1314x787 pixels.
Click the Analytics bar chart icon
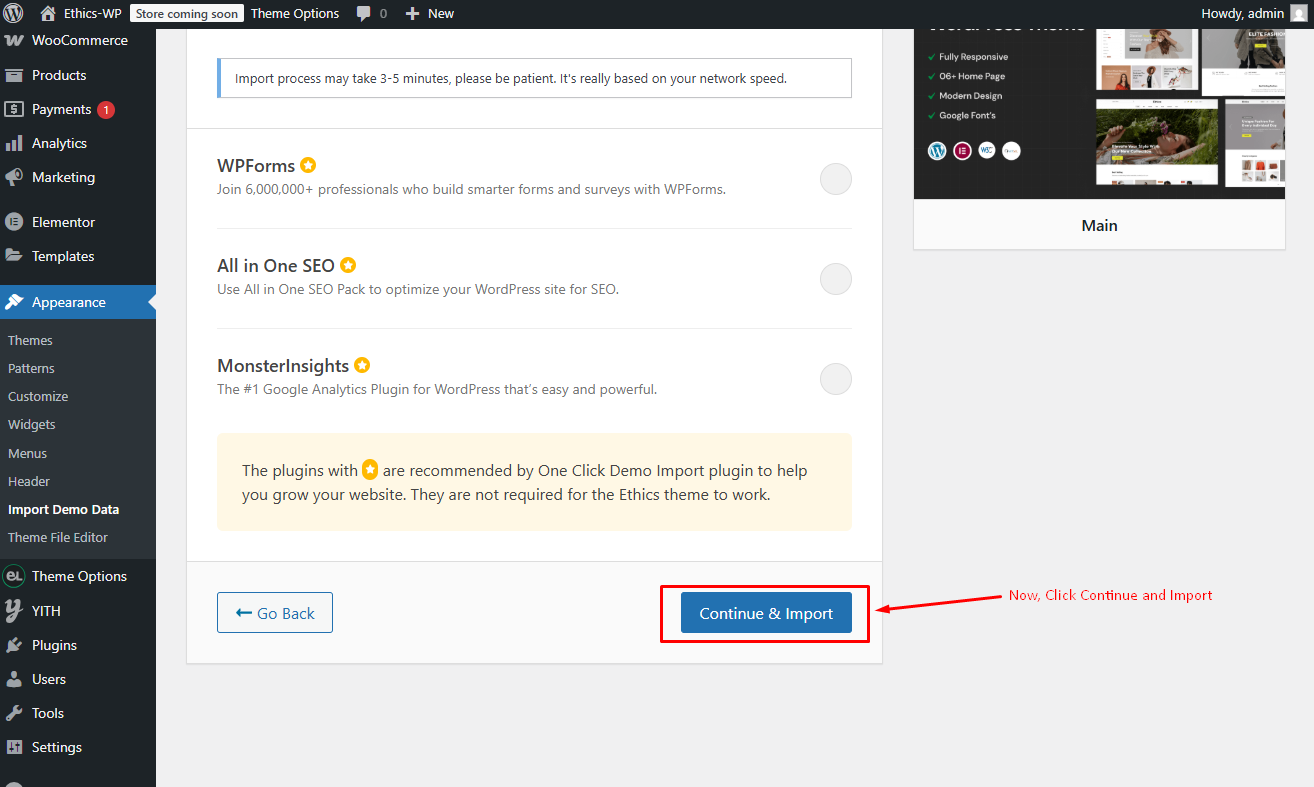point(14,143)
